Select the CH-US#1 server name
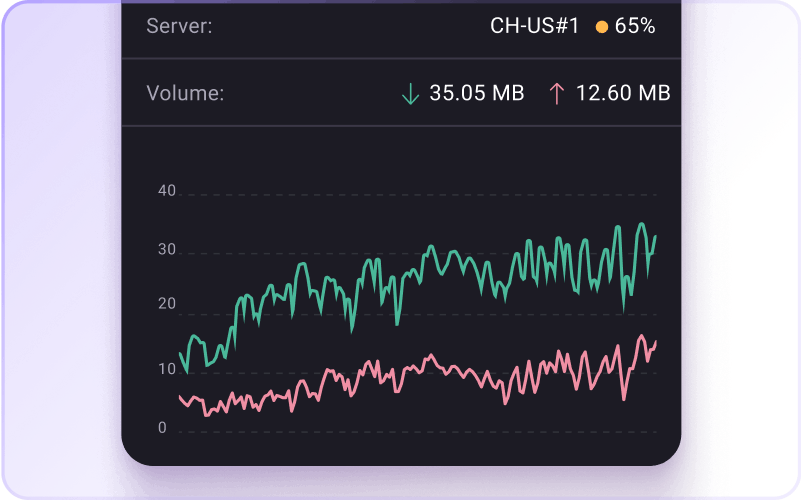 point(534,26)
